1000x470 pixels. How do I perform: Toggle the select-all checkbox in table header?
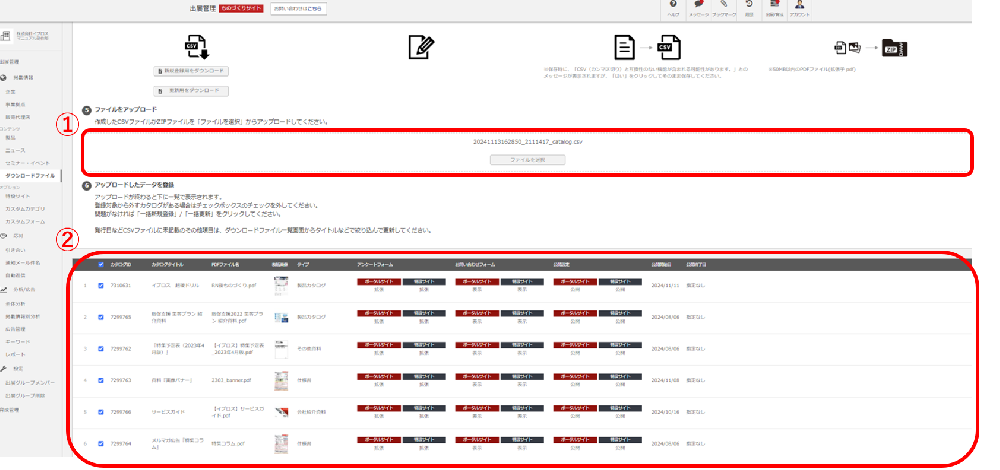101,265
